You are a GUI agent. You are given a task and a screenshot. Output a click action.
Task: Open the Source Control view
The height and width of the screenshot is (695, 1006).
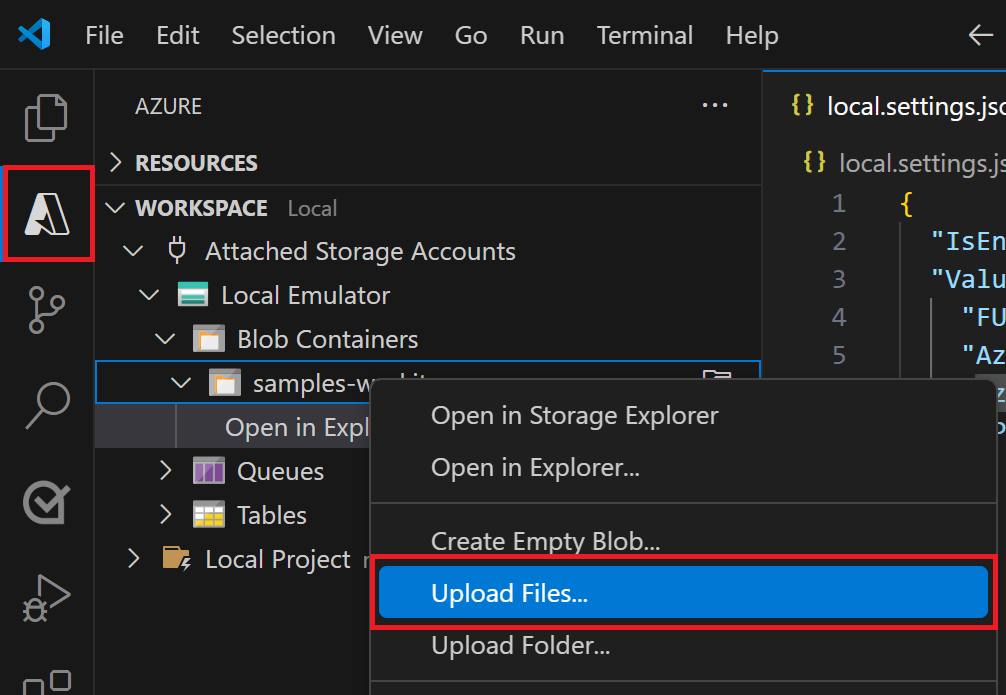[45, 310]
